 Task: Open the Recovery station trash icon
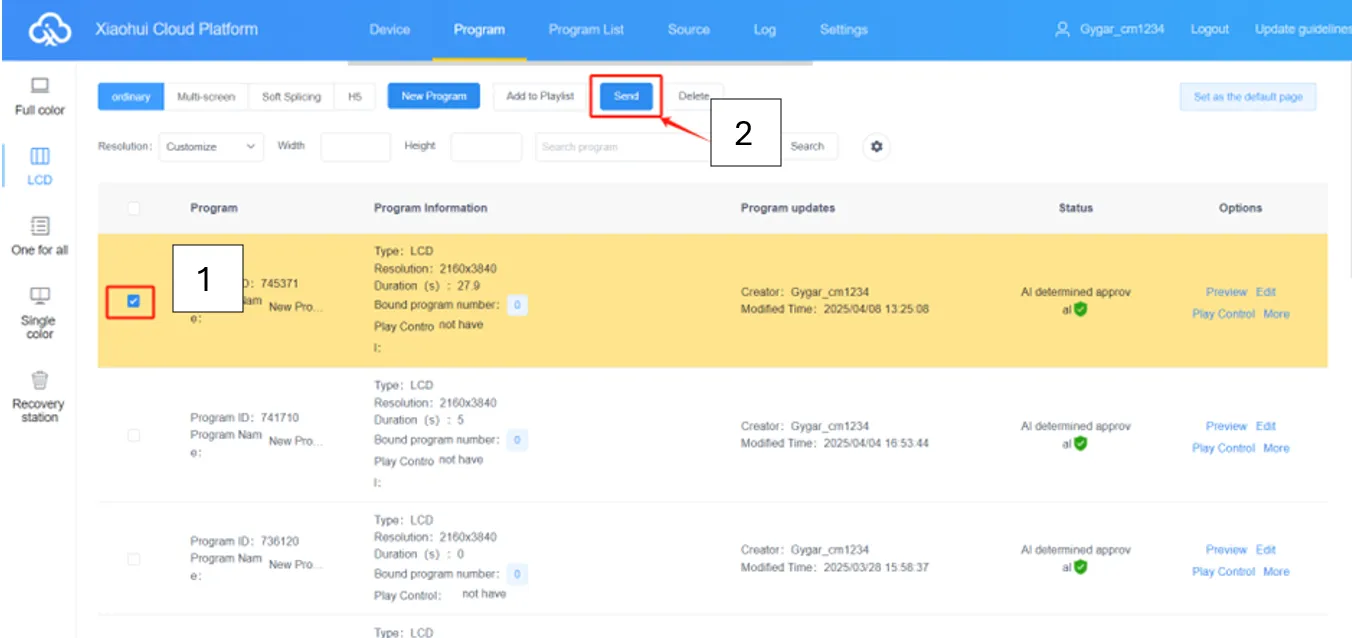click(x=40, y=380)
